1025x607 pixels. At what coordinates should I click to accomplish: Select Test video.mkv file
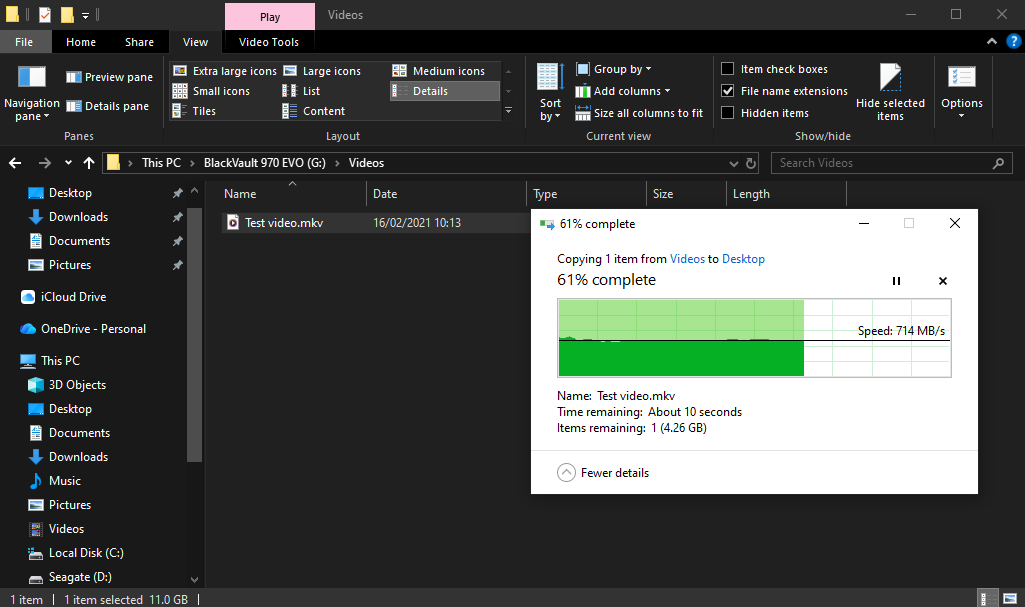284,223
